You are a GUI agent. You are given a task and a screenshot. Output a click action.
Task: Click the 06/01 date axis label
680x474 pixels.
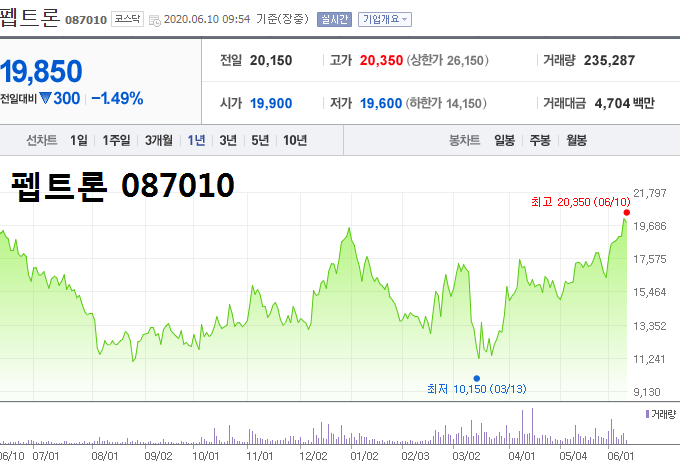(x=621, y=456)
